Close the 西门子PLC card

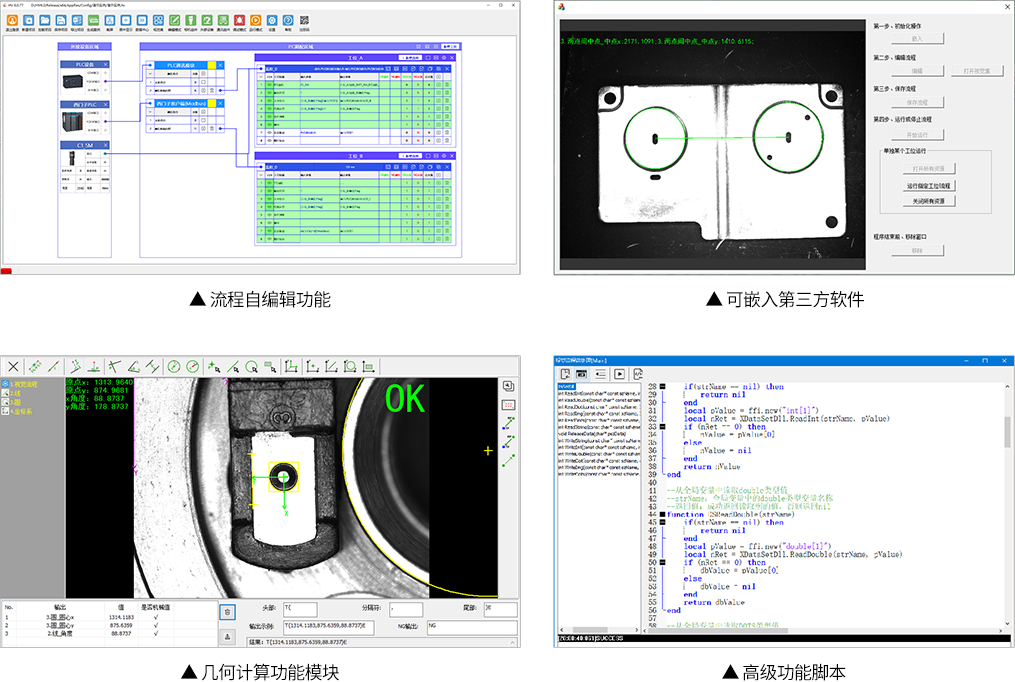point(106,104)
